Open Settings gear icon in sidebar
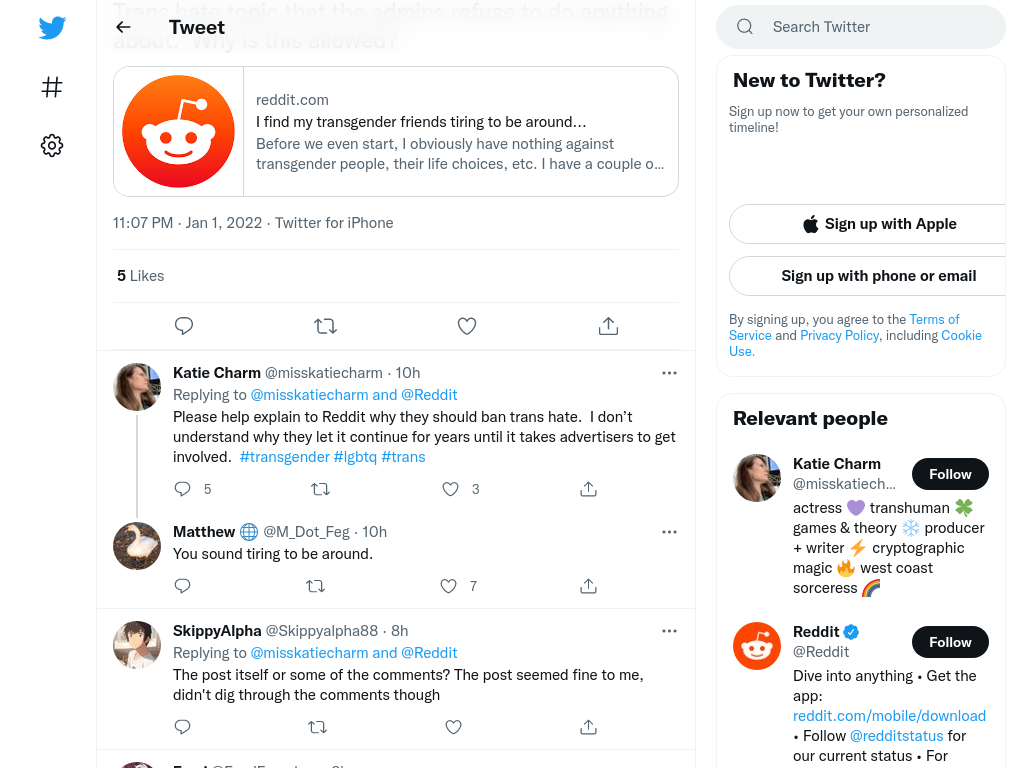1024x768 pixels. pos(52,145)
